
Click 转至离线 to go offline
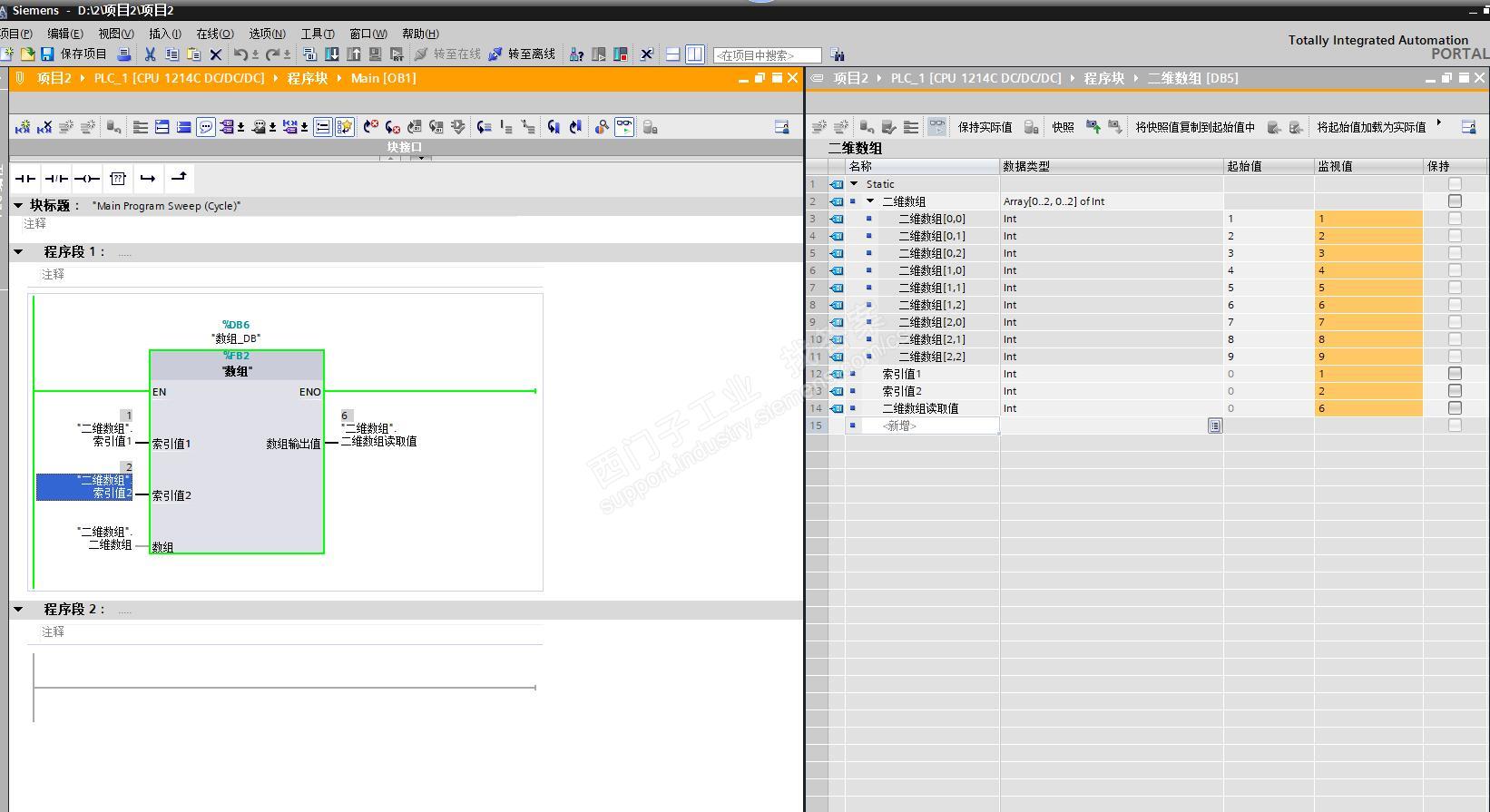522,54
